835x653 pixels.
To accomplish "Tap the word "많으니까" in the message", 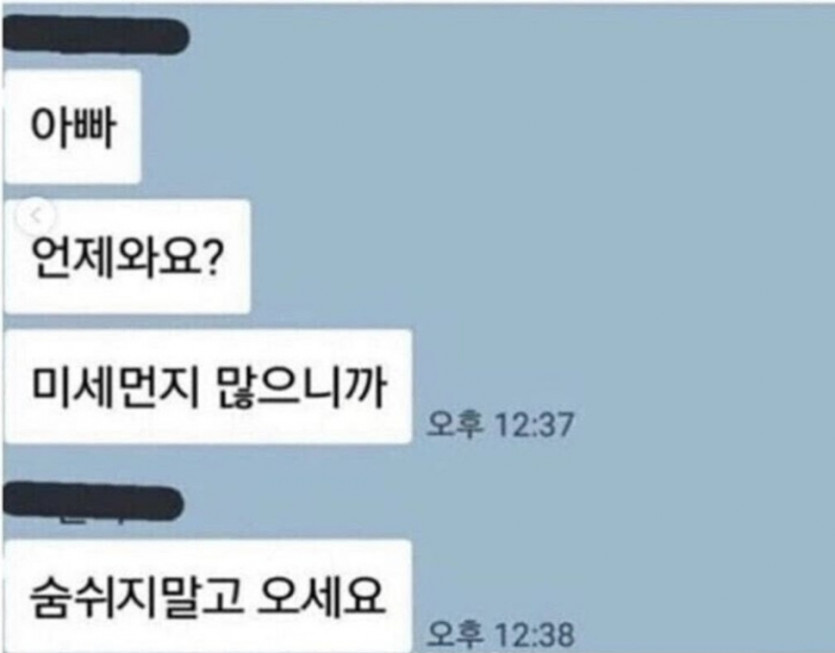I will point(301,388).
